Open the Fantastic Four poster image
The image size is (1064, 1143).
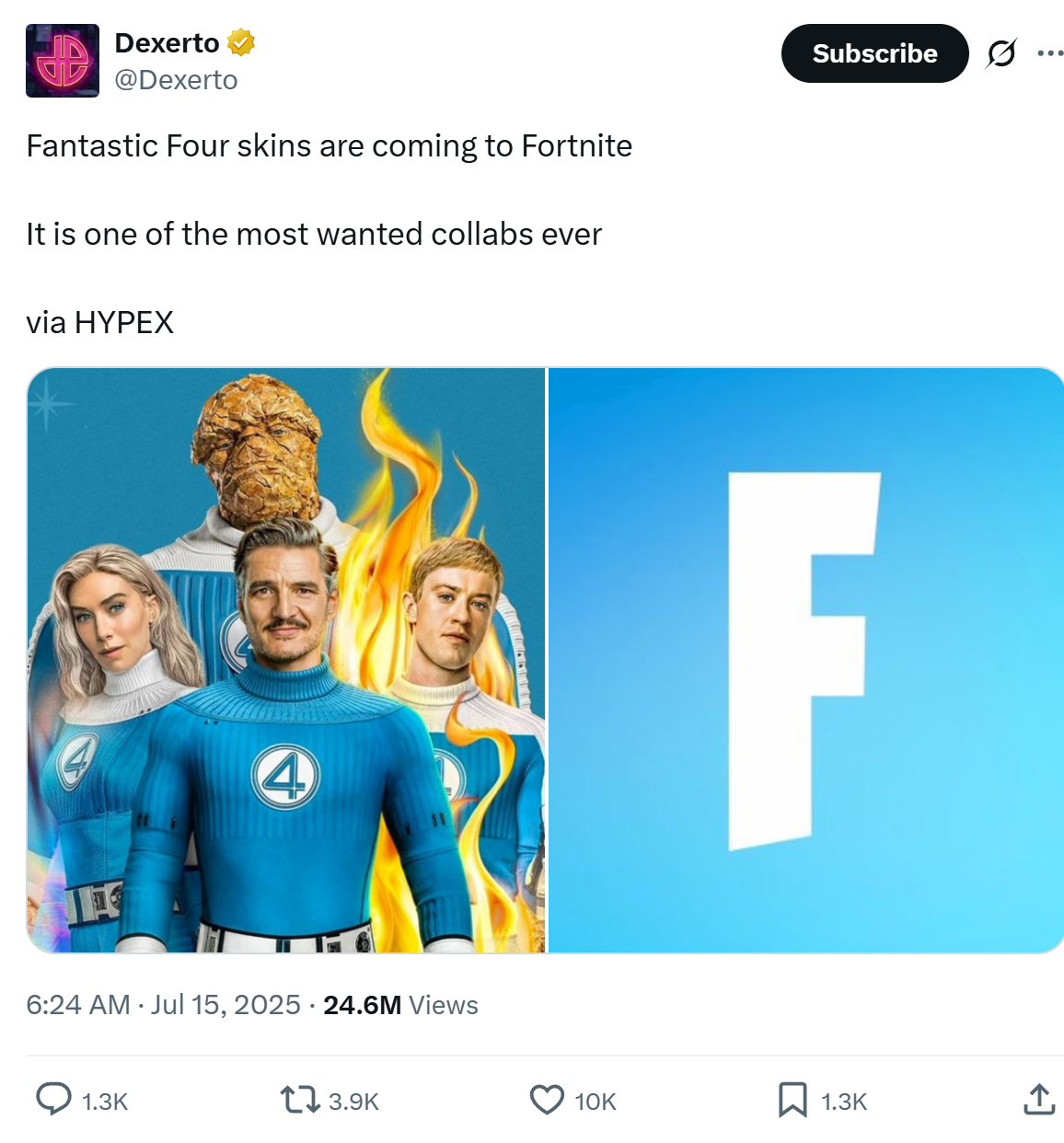[x=286, y=660]
